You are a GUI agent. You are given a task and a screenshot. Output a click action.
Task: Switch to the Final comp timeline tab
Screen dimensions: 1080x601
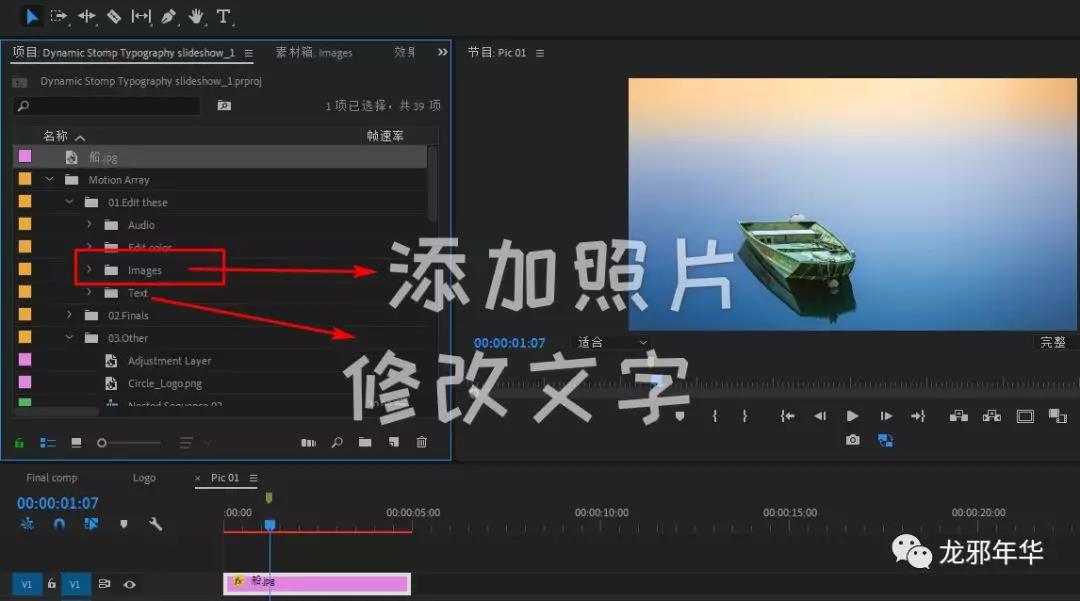(x=52, y=478)
